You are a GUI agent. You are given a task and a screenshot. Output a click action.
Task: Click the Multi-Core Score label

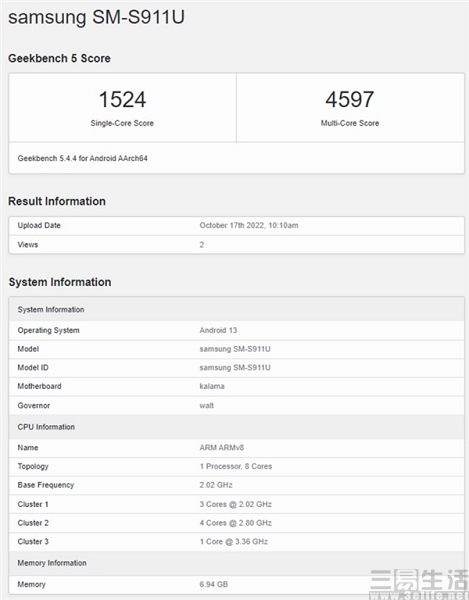pos(350,123)
